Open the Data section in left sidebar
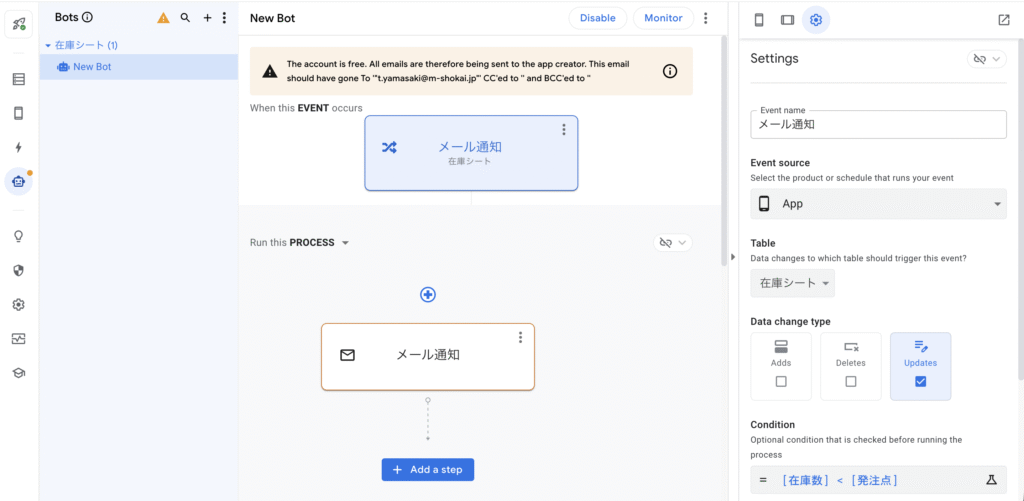This screenshot has width=1024, height=501. tap(18, 79)
